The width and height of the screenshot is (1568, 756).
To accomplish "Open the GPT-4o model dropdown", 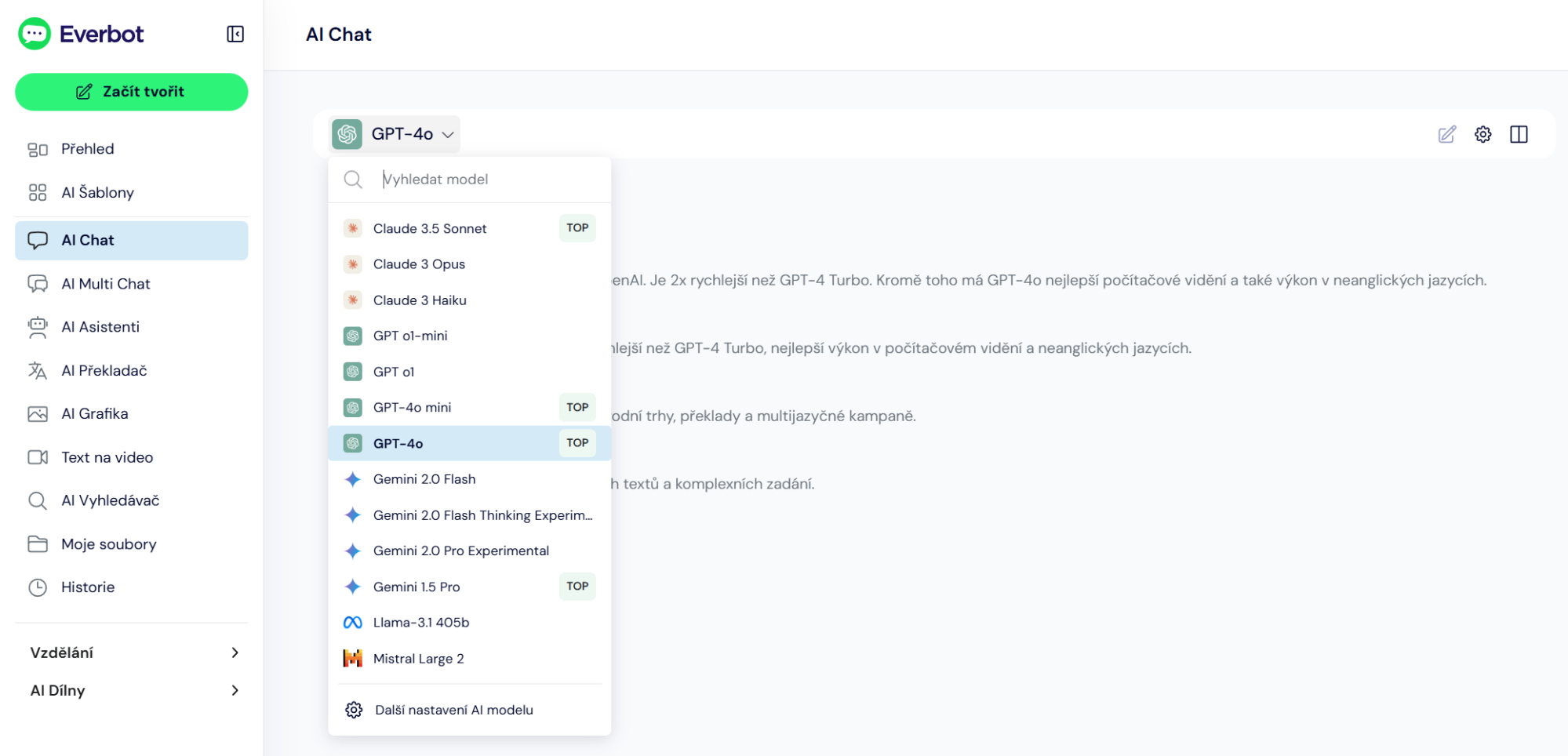I will tap(395, 134).
